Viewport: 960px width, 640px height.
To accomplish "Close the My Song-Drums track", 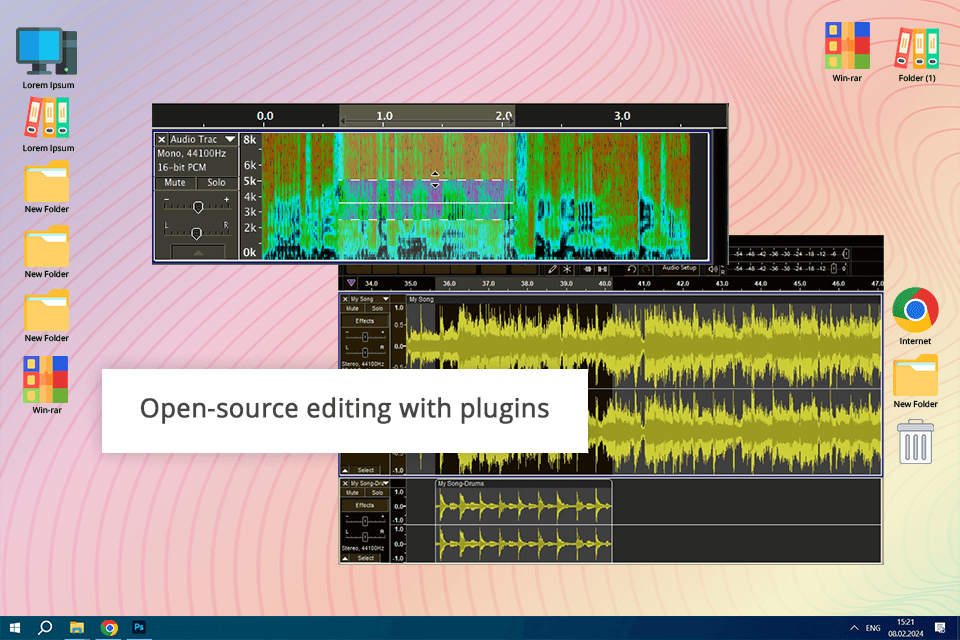I will [x=345, y=483].
